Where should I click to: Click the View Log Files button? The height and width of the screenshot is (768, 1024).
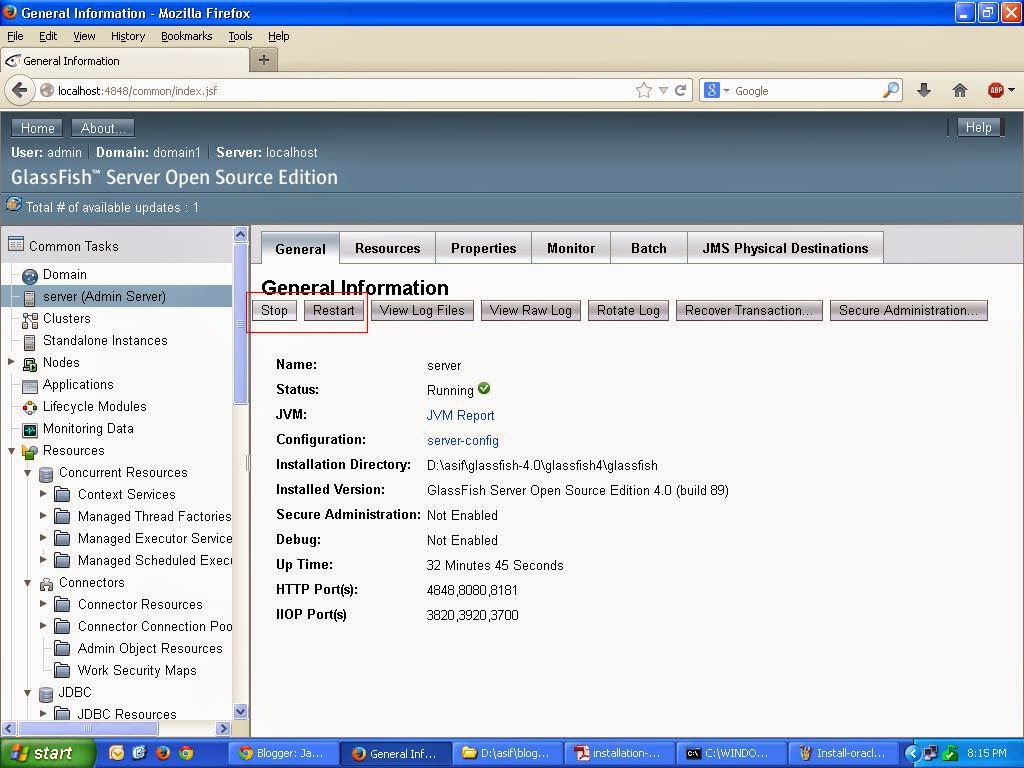(x=422, y=310)
